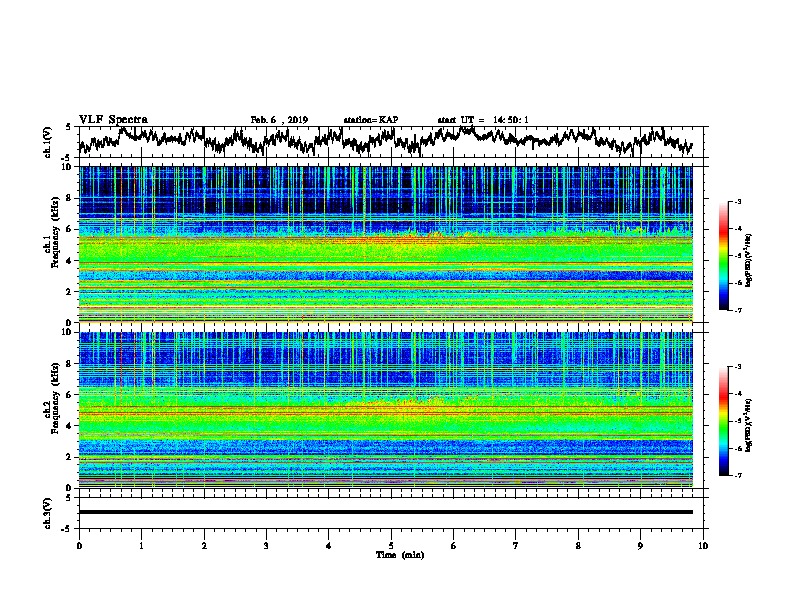The height and width of the screenshot is (612, 792).
Task: Click the ch.1 voltage waveform trace
Action: point(385,139)
